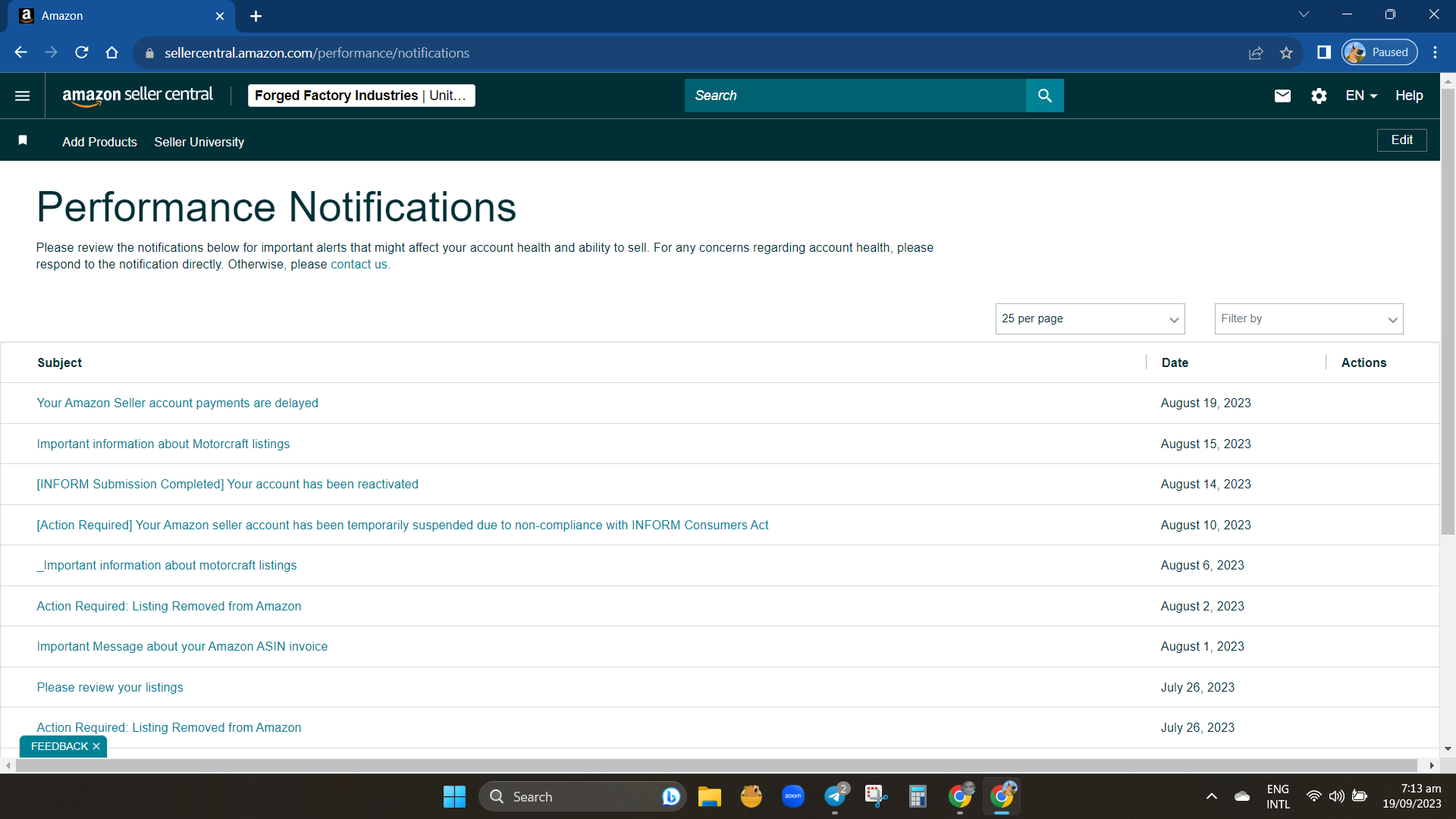
Task: Open the Help menu
Action: pos(1409,96)
